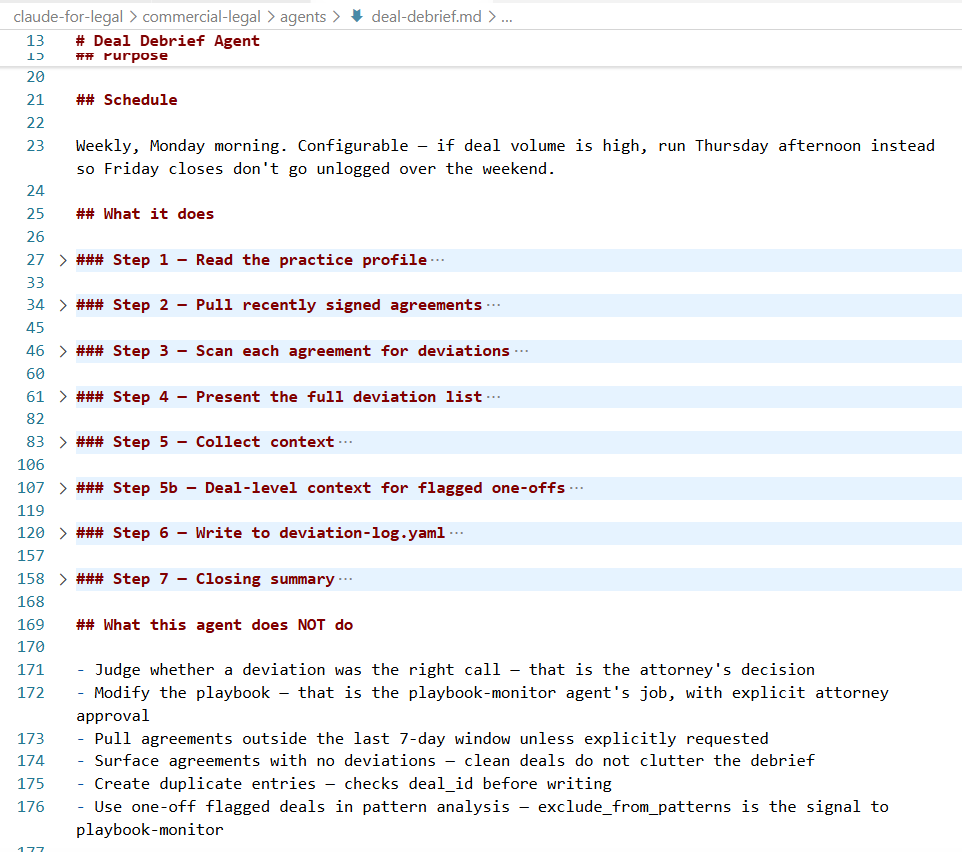
Task: Click line number 23
Action: pos(36,146)
